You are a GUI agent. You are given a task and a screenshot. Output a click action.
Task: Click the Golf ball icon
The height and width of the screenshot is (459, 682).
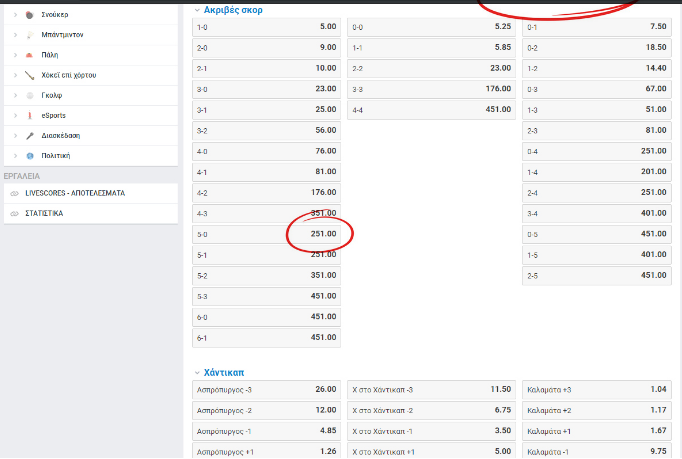point(30,95)
